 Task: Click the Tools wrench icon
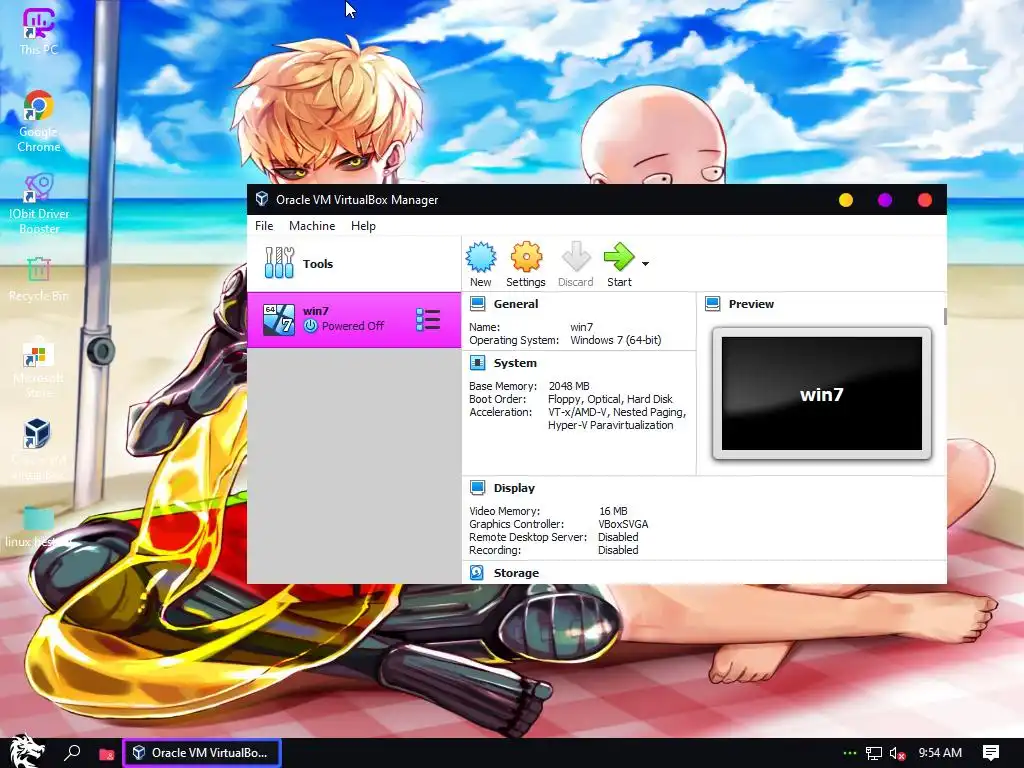pos(279,263)
